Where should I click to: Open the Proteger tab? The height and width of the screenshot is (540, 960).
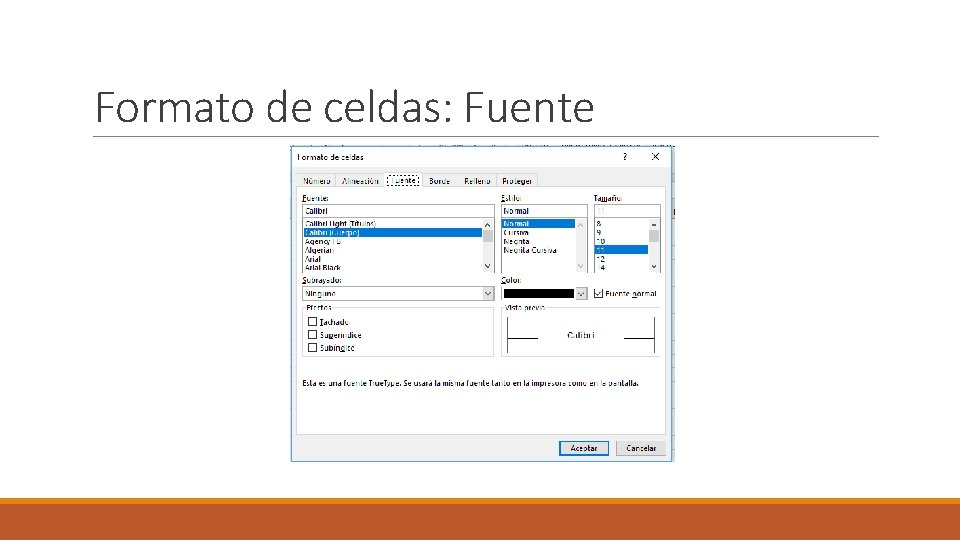tap(517, 181)
